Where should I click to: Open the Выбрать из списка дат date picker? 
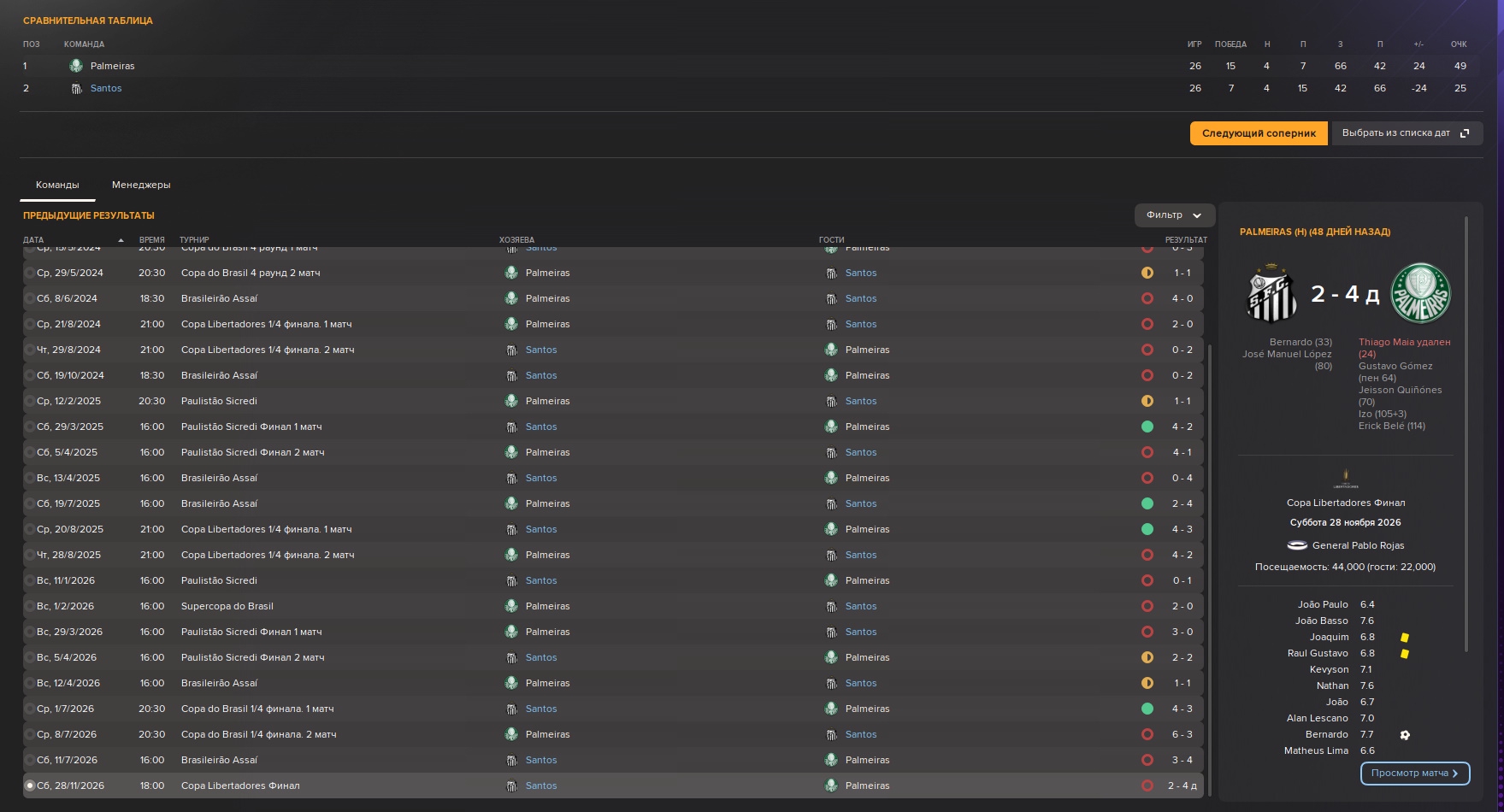click(1407, 133)
